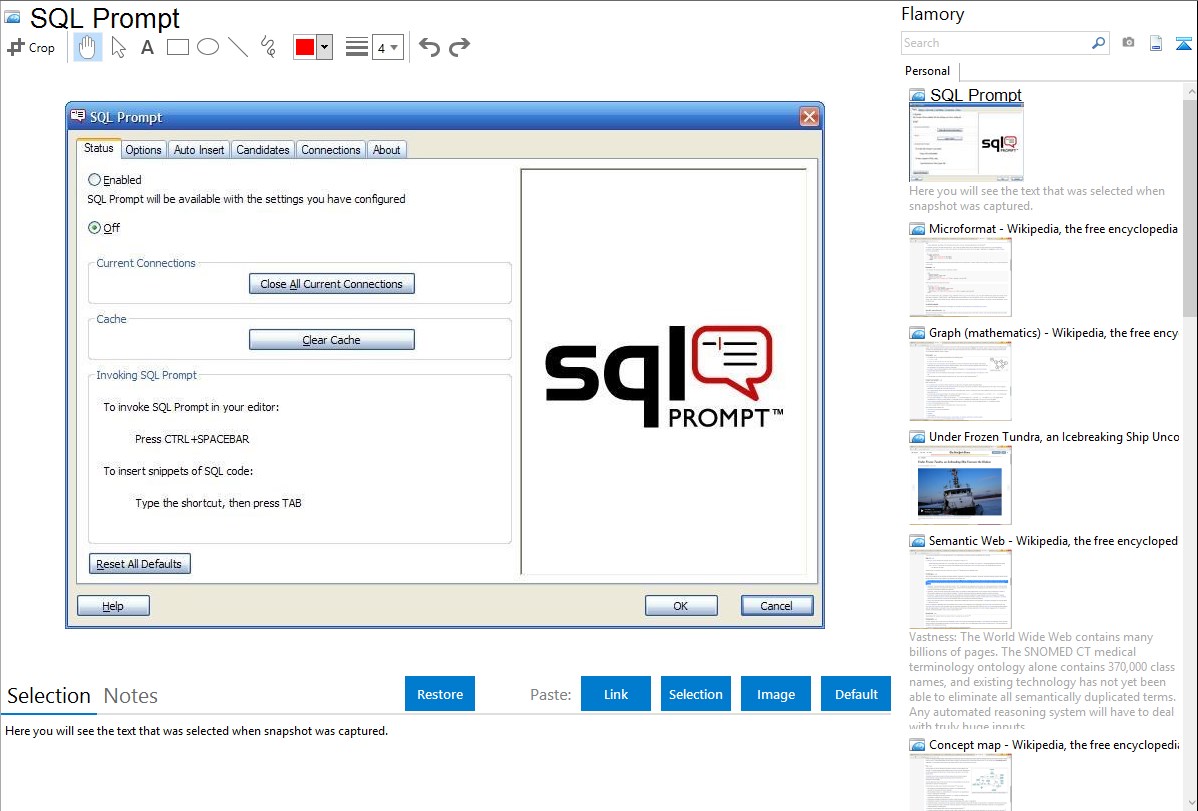Pick the rectangle drawing tool
Viewport: 1198px width, 811px height.
point(177,47)
